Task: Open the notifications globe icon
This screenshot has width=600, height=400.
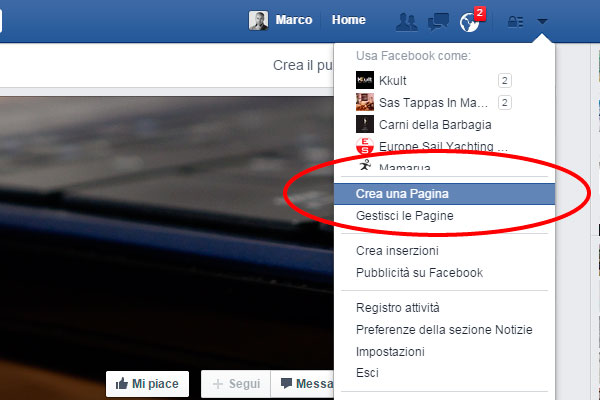Action: click(469, 23)
